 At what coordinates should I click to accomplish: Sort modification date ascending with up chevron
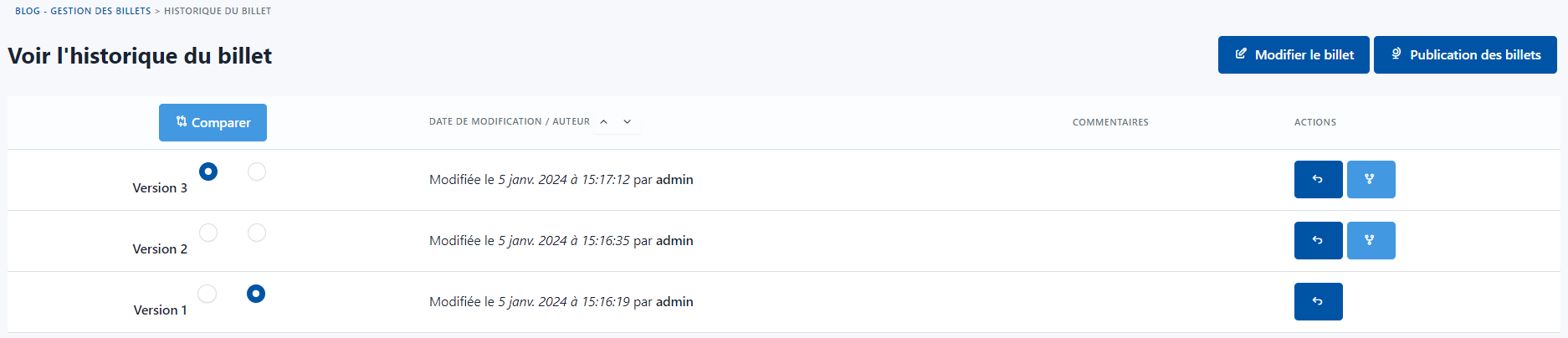[603, 122]
